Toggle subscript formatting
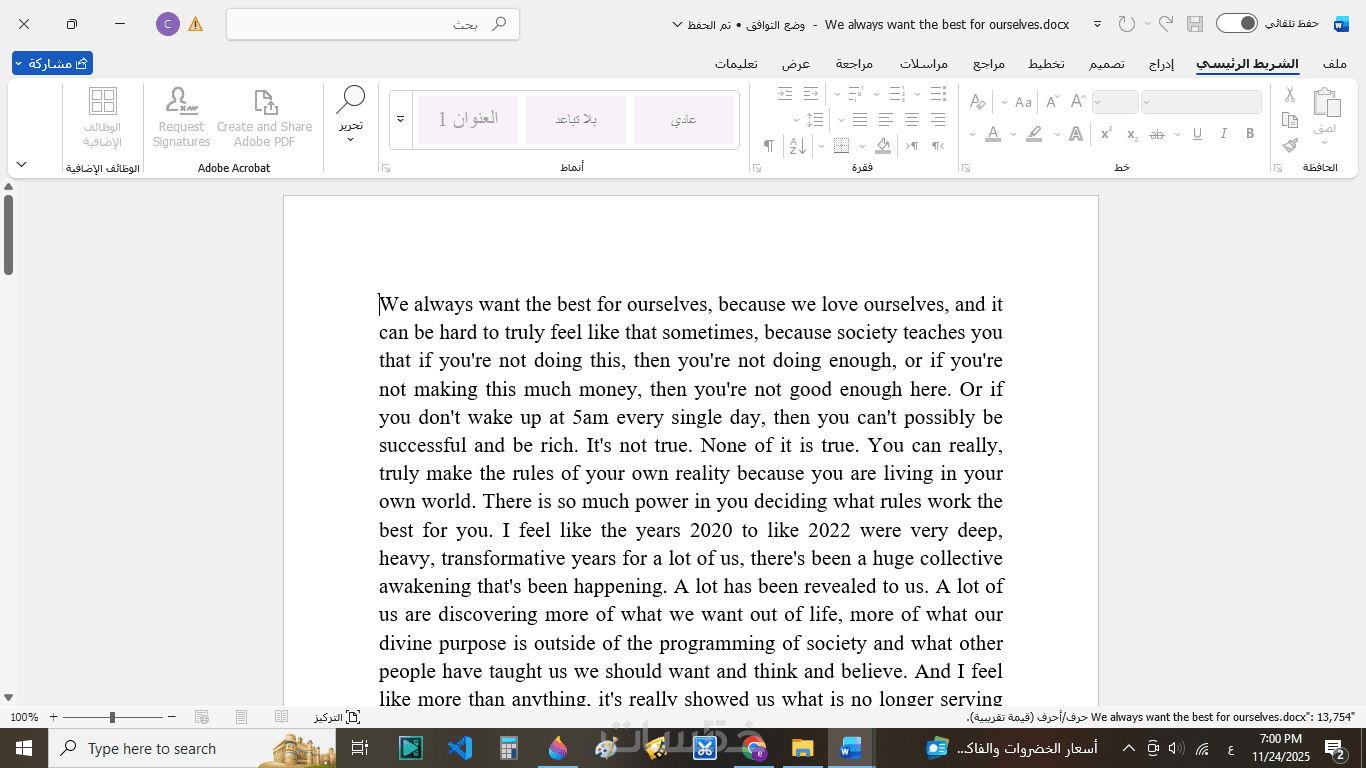This screenshot has width=1366, height=768. pyautogui.click(x=1132, y=134)
